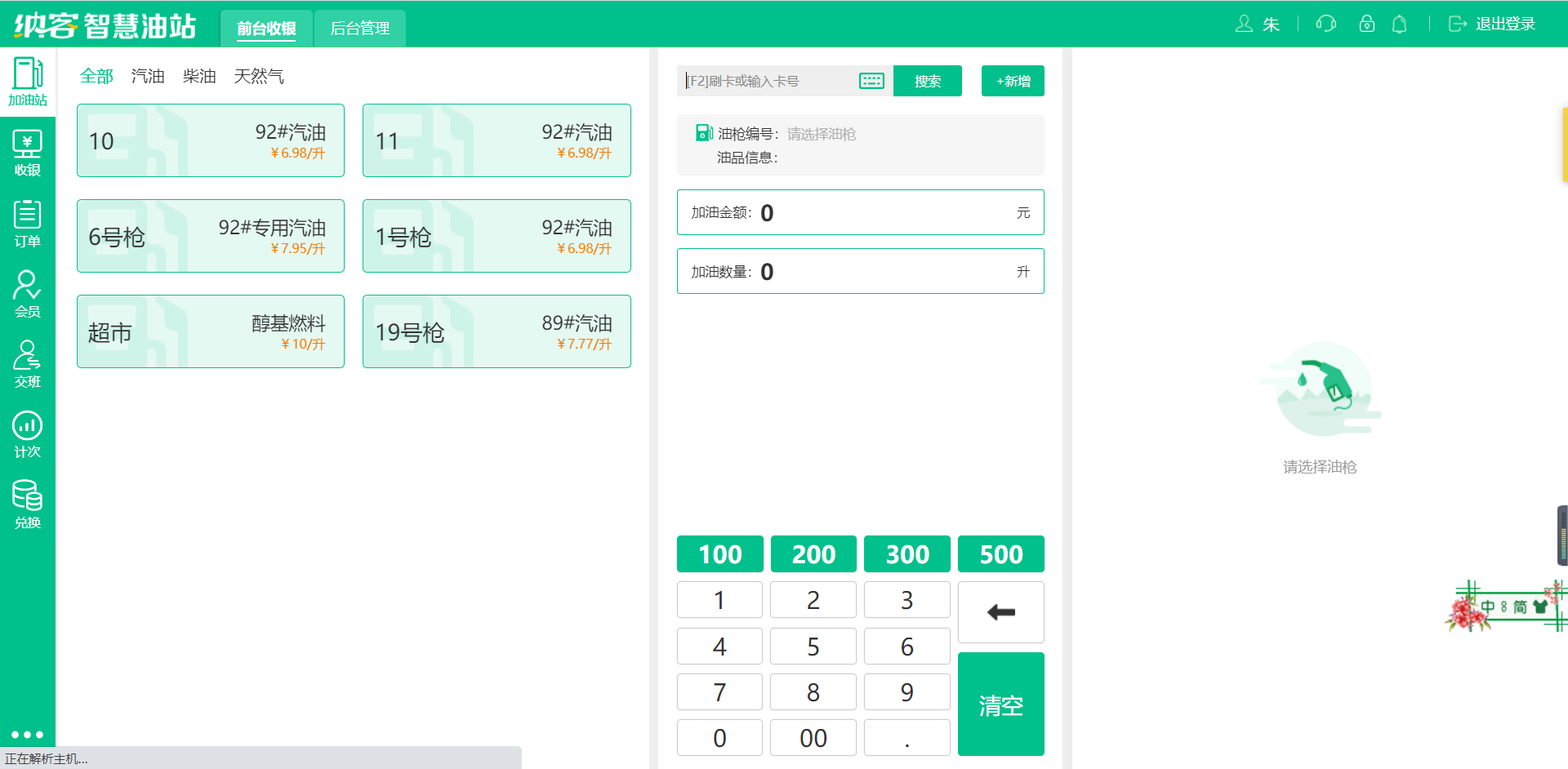
Task: Open the 计次 count sidebar icon
Action: (x=27, y=434)
